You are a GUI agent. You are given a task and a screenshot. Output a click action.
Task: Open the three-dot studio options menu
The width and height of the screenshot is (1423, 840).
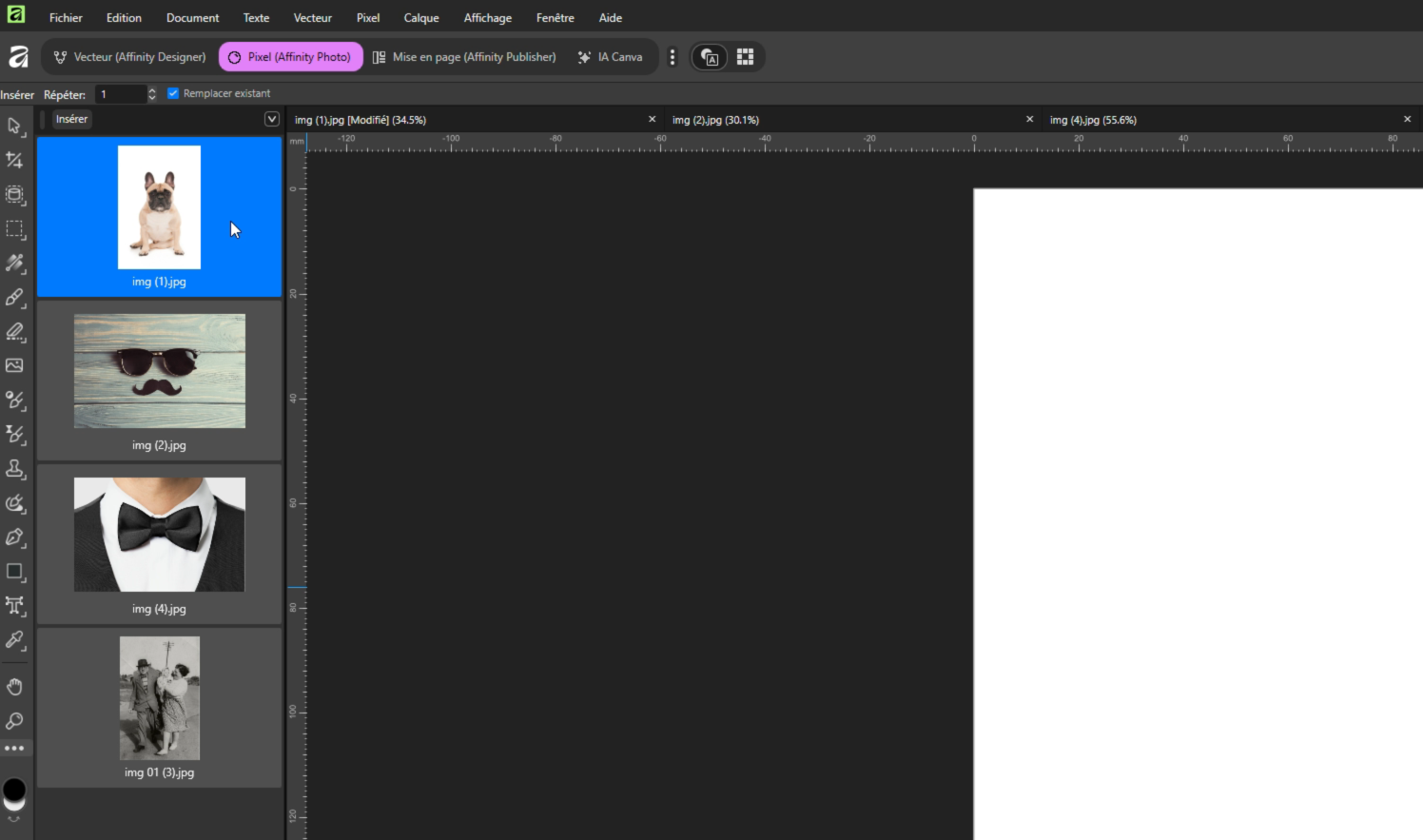coord(673,57)
